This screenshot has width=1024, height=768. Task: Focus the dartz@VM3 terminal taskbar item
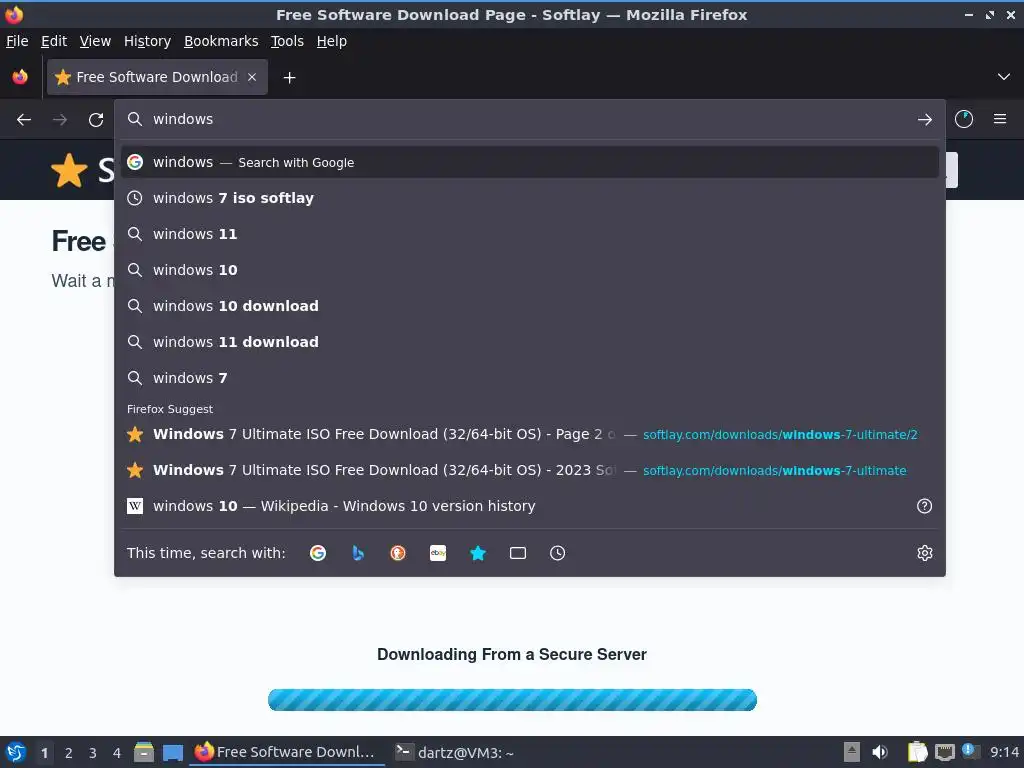click(x=455, y=752)
